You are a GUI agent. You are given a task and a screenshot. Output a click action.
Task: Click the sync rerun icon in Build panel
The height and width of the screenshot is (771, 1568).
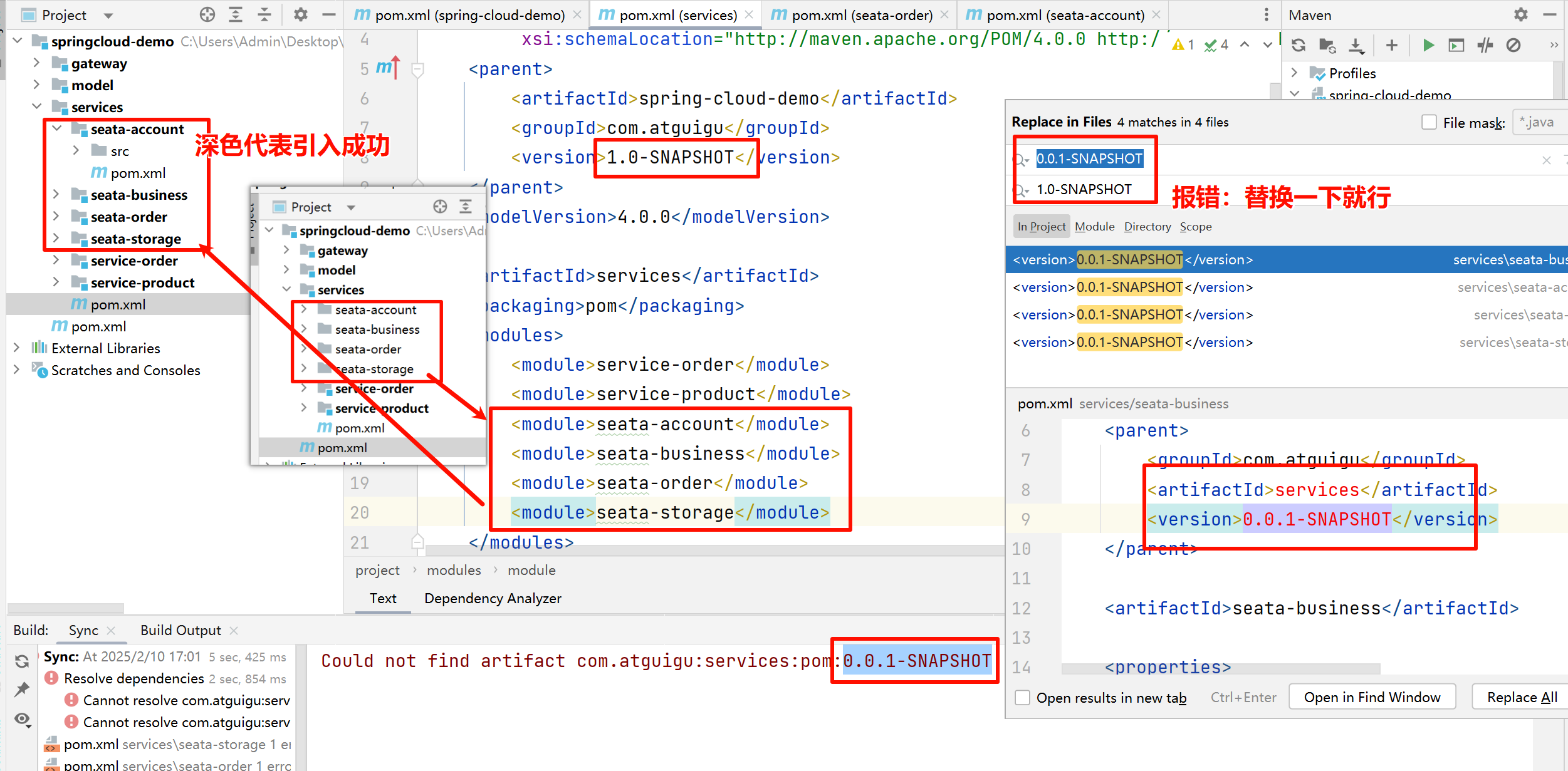22,661
